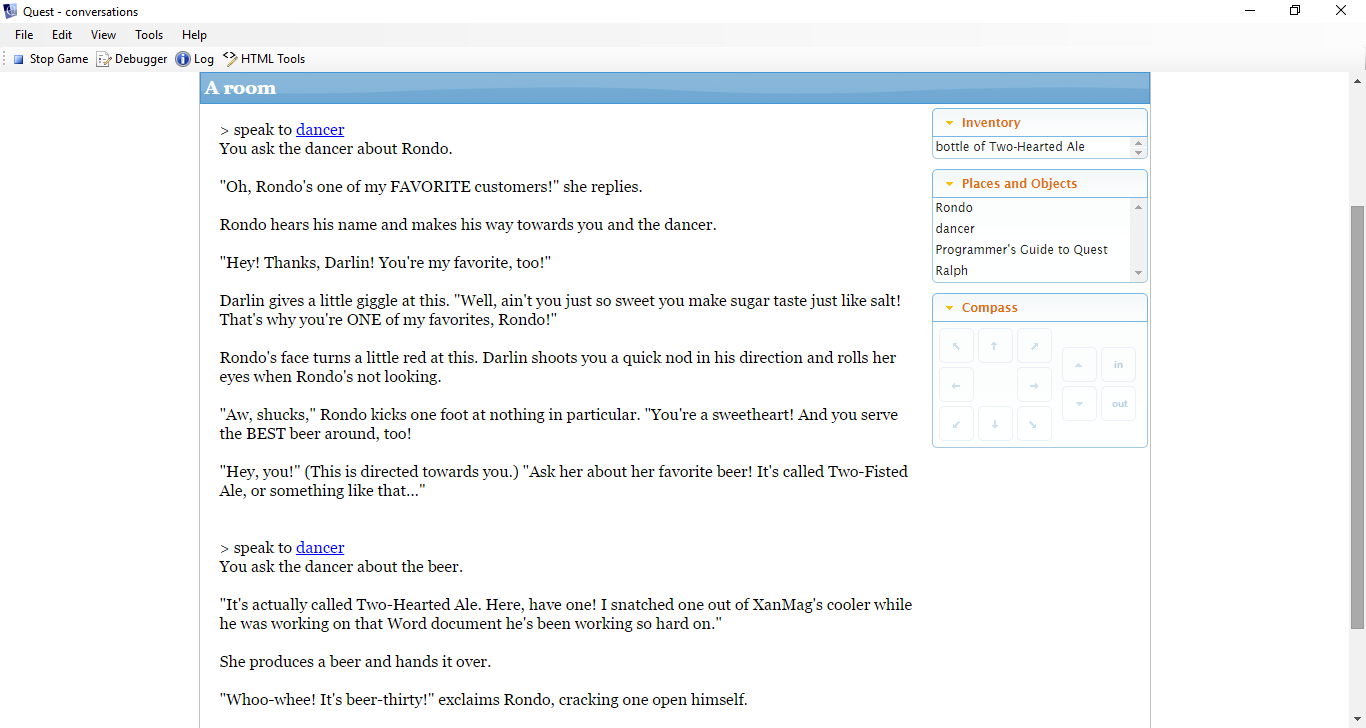Click the compass northwest arrow
This screenshot has height=728, width=1366.
pos(956,346)
